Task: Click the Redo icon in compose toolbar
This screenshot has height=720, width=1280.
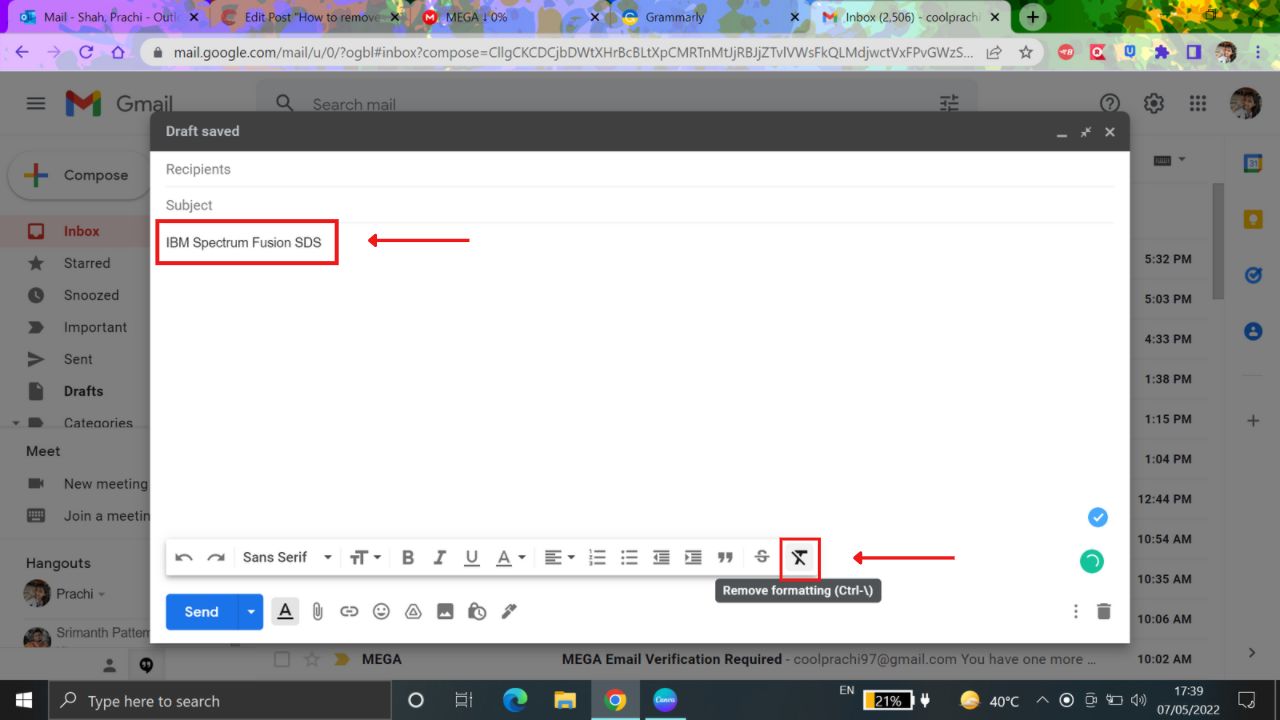Action: (x=216, y=558)
